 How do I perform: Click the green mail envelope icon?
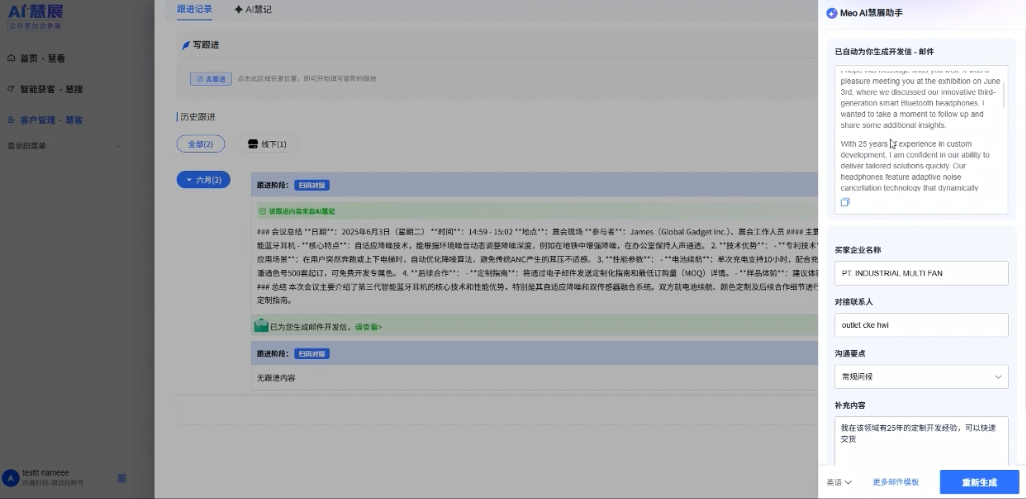coord(261,326)
